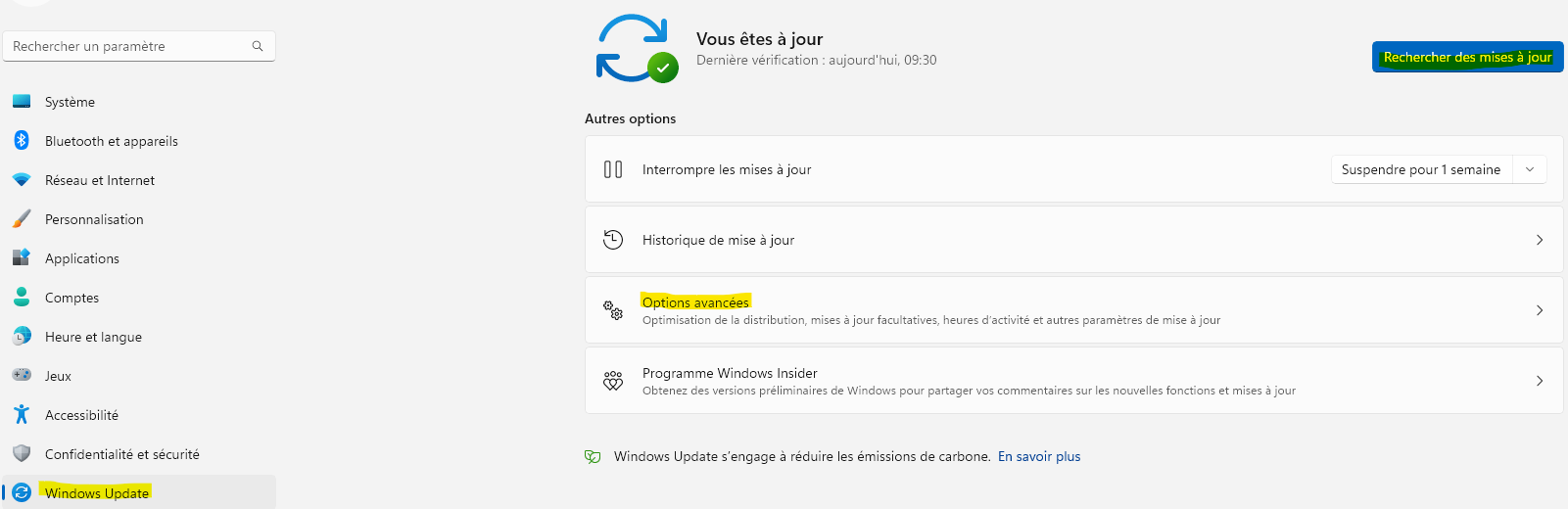
Task: Click Suspendre pour 1 semaine button
Action: point(1421,169)
